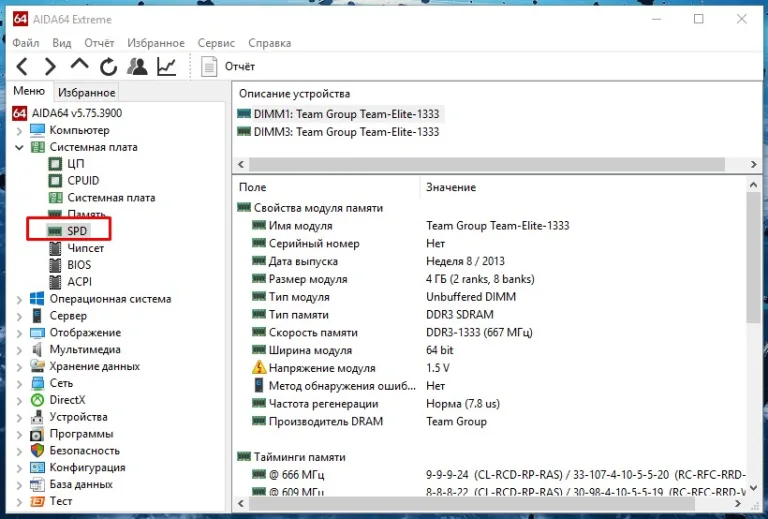
Task: Open the user manager people icon
Action: click(137, 66)
